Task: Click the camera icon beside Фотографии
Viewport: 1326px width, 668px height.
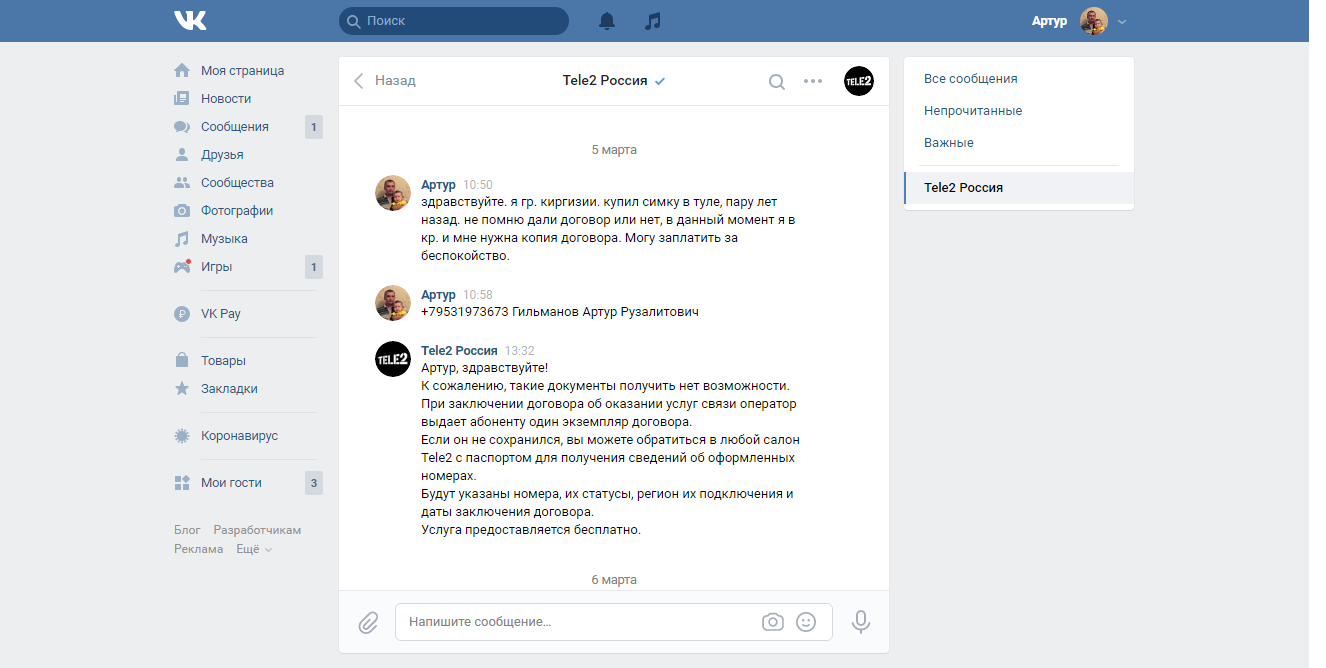Action: pos(182,211)
